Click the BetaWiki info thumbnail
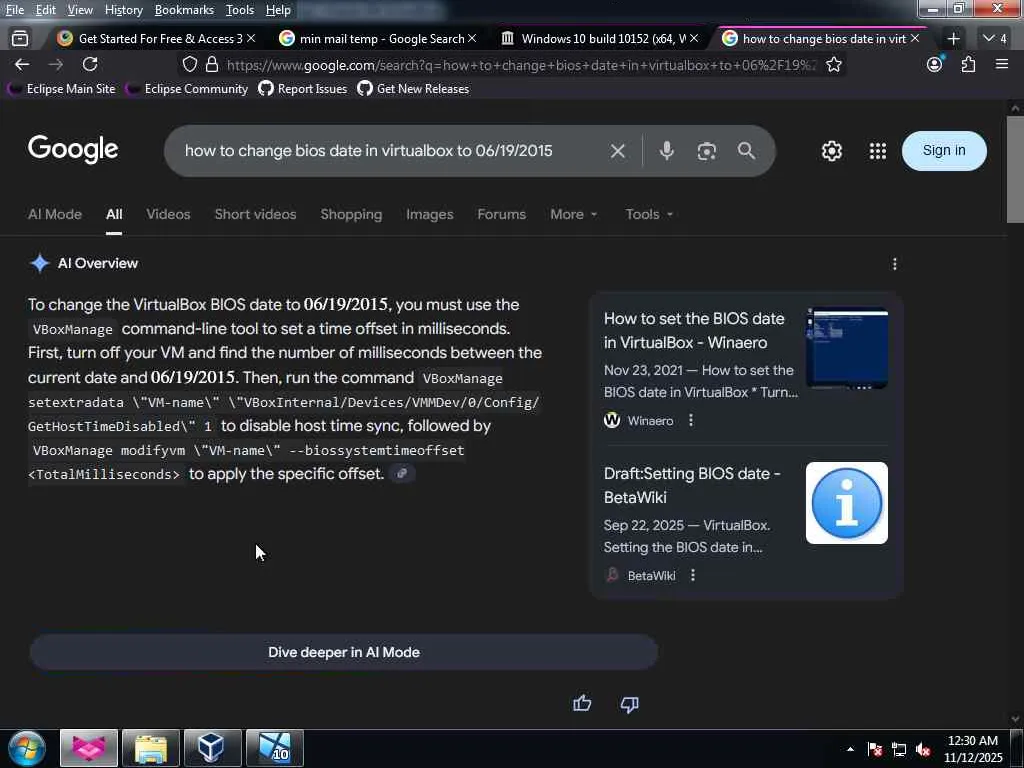This screenshot has height=768, width=1024. click(x=846, y=503)
